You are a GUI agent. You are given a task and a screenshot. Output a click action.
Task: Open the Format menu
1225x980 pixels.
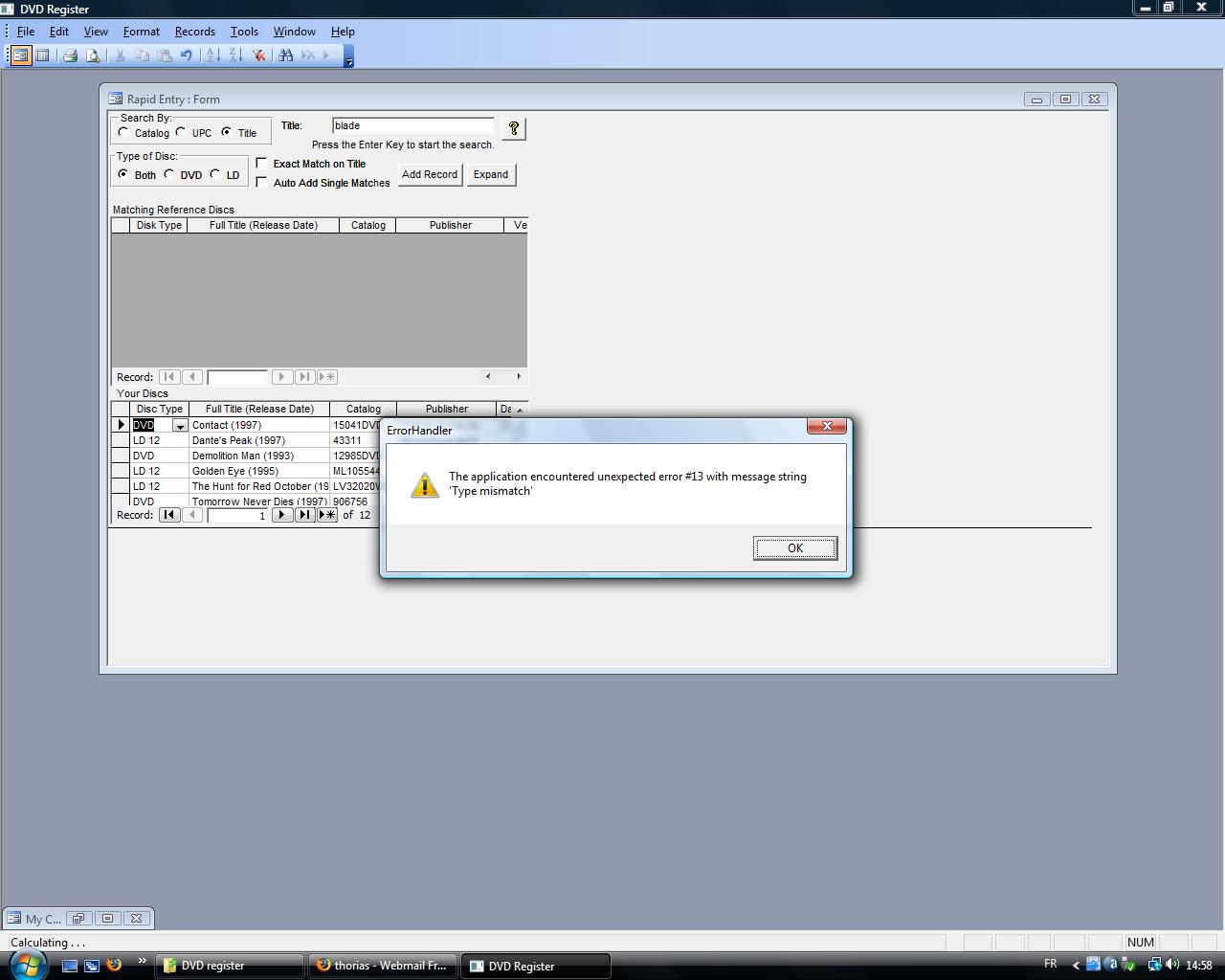click(142, 32)
